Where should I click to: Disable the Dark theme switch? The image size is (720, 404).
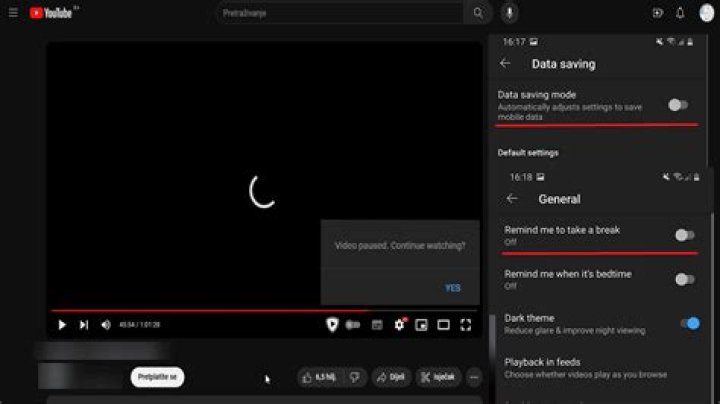[689, 323]
